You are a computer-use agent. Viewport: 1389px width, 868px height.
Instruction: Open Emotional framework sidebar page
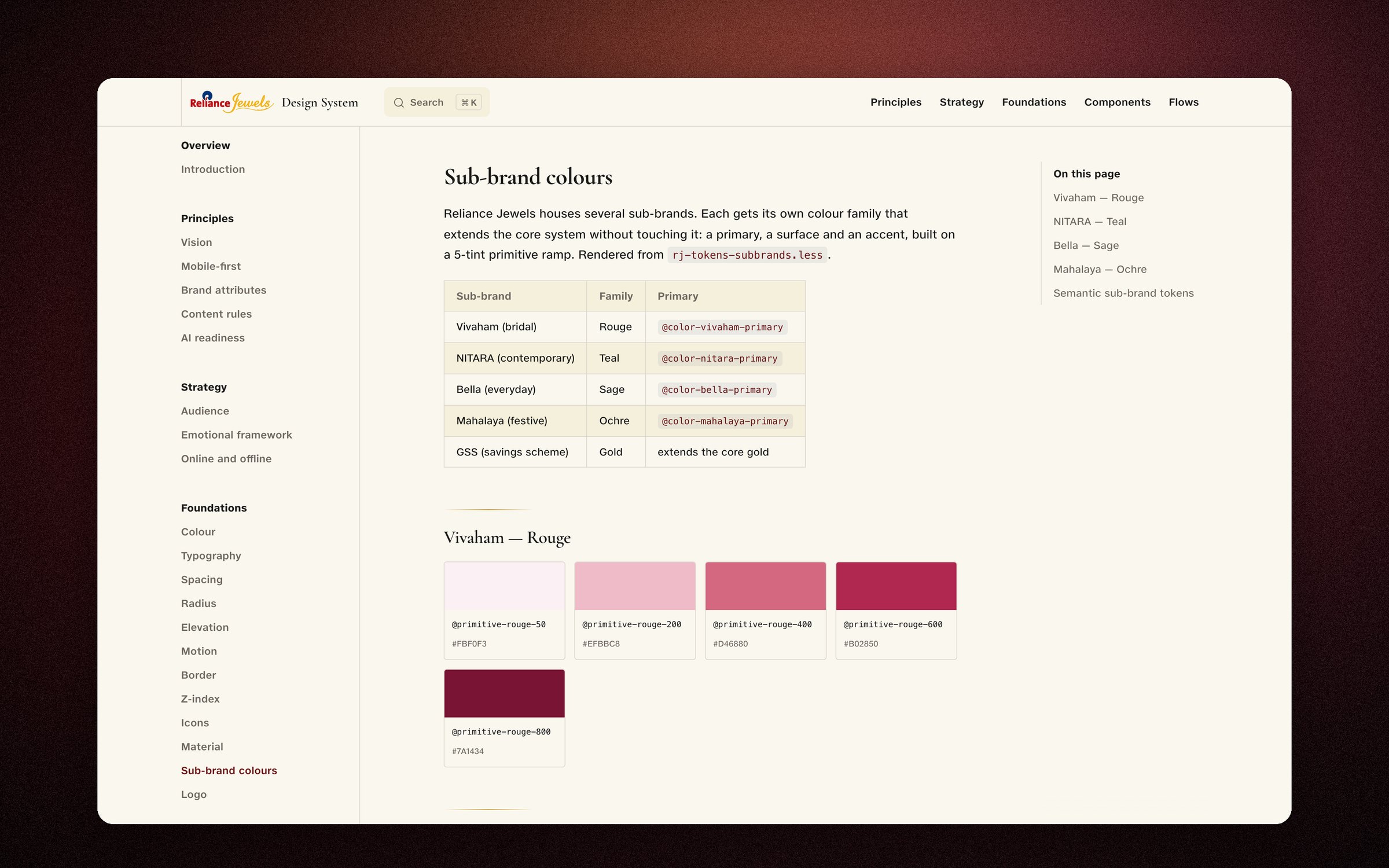point(236,435)
